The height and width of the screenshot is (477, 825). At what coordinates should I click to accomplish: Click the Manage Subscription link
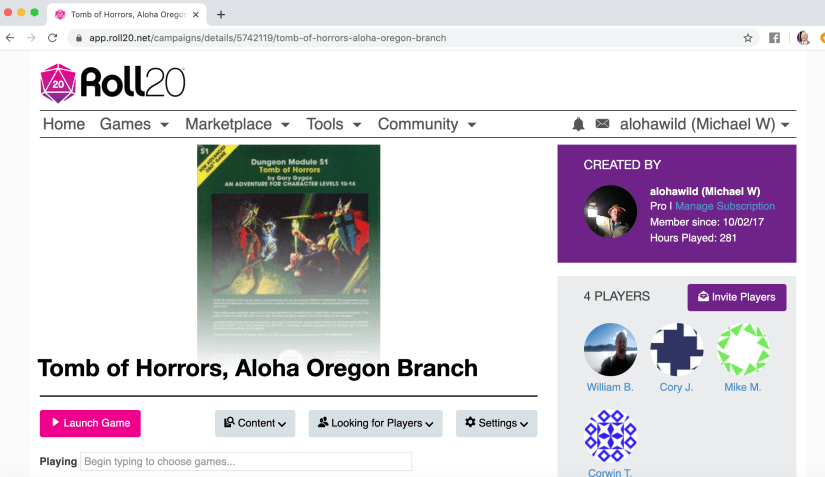click(x=725, y=206)
